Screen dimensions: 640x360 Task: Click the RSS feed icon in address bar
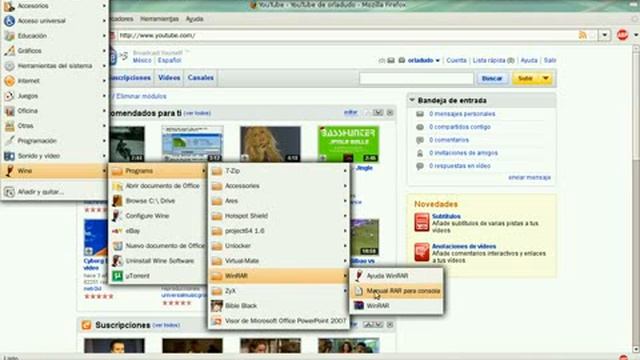pyautogui.click(x=582, y=36)
